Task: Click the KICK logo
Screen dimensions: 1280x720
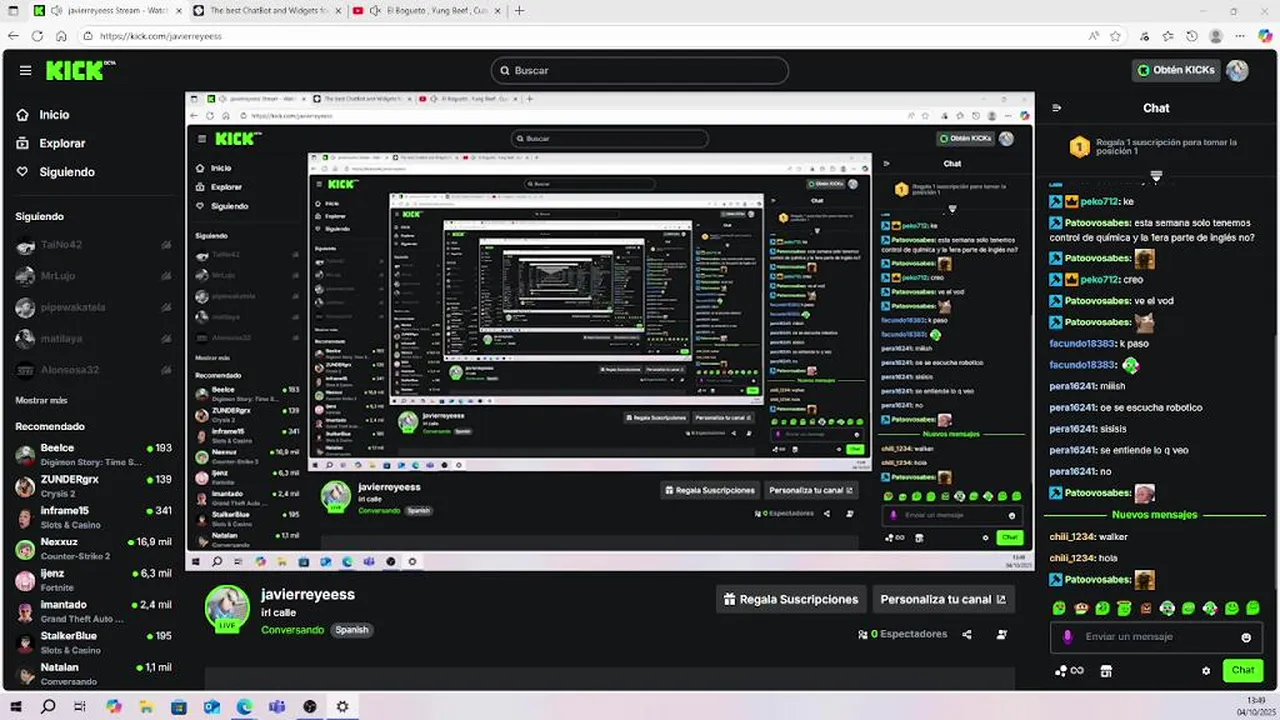Action: click(80, 70)
